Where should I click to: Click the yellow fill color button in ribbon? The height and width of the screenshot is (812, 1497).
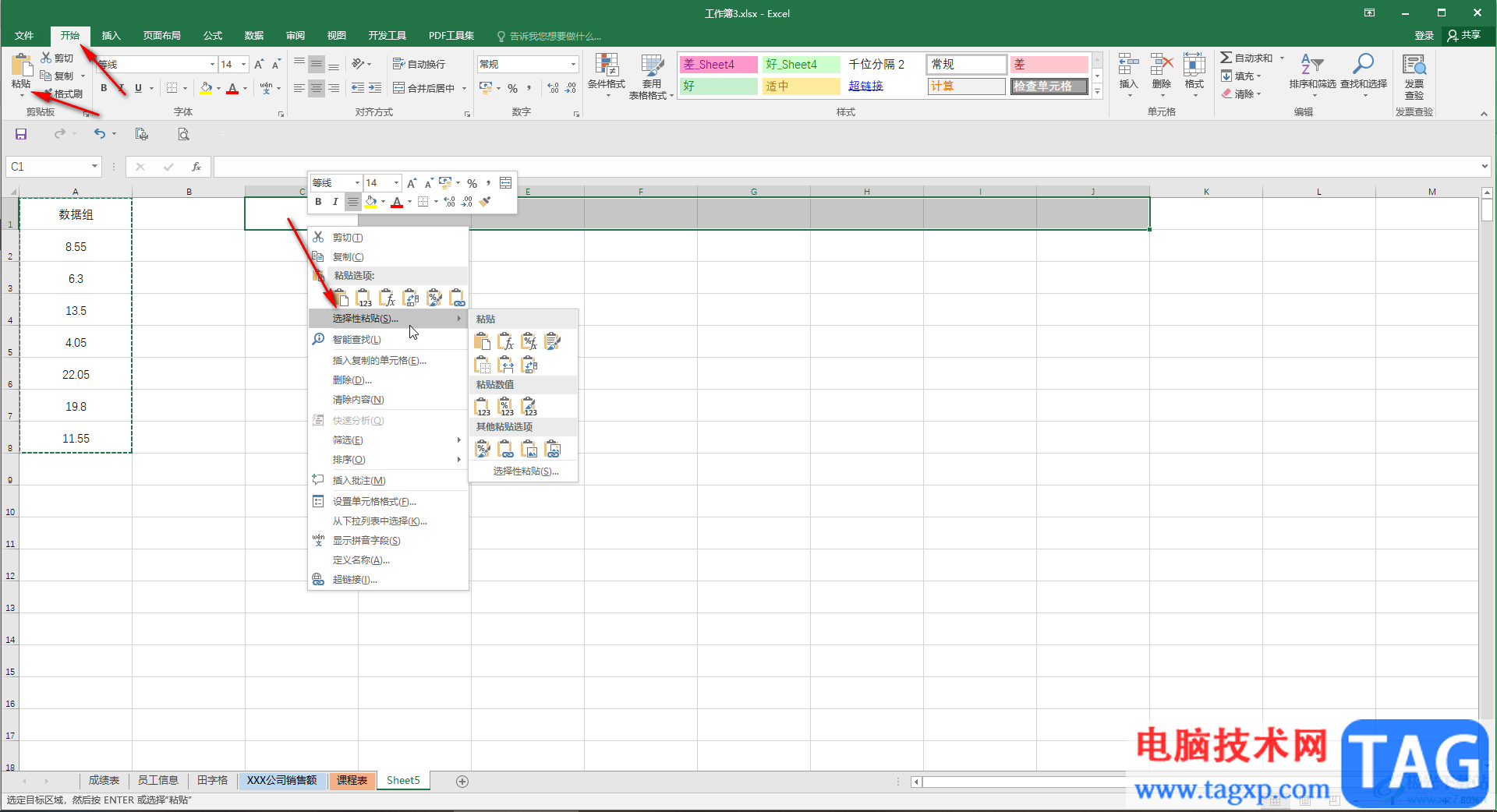[206, 88]
